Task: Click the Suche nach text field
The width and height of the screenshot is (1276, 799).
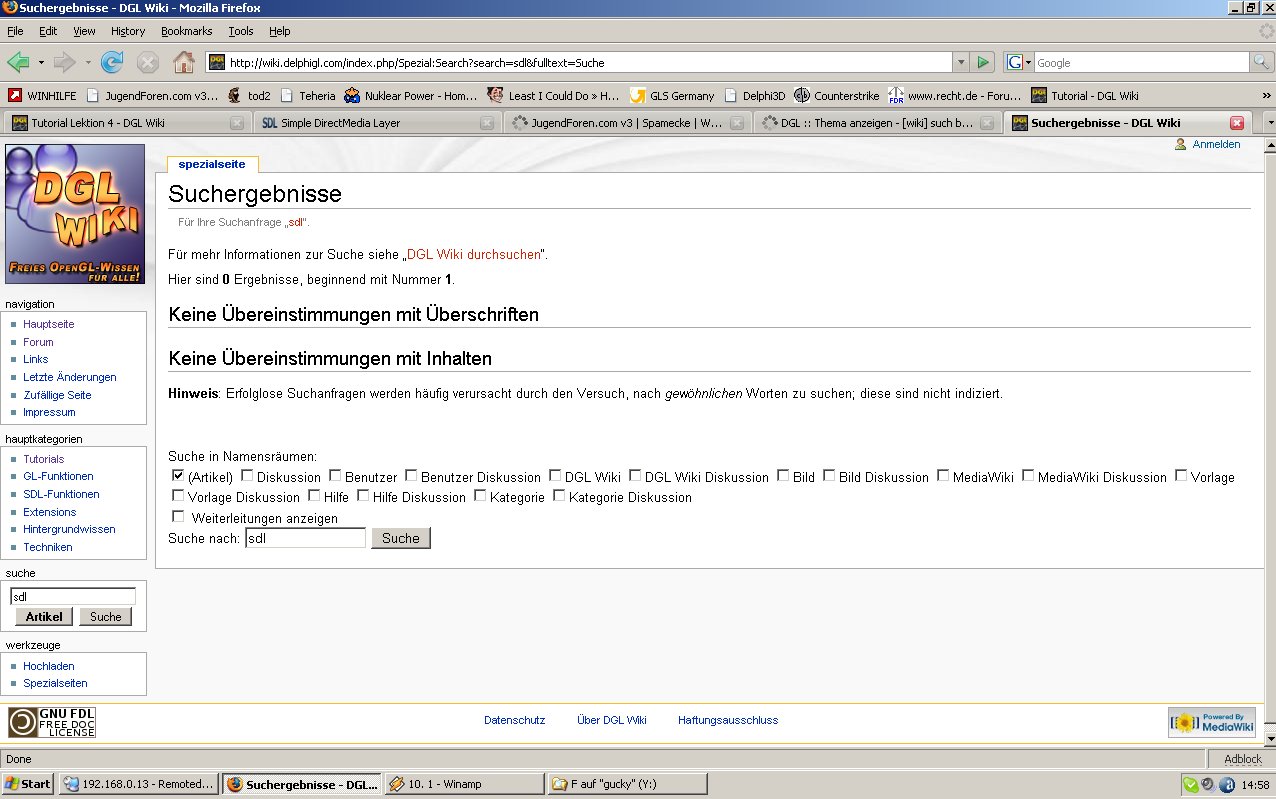Action: click(305, 538)
